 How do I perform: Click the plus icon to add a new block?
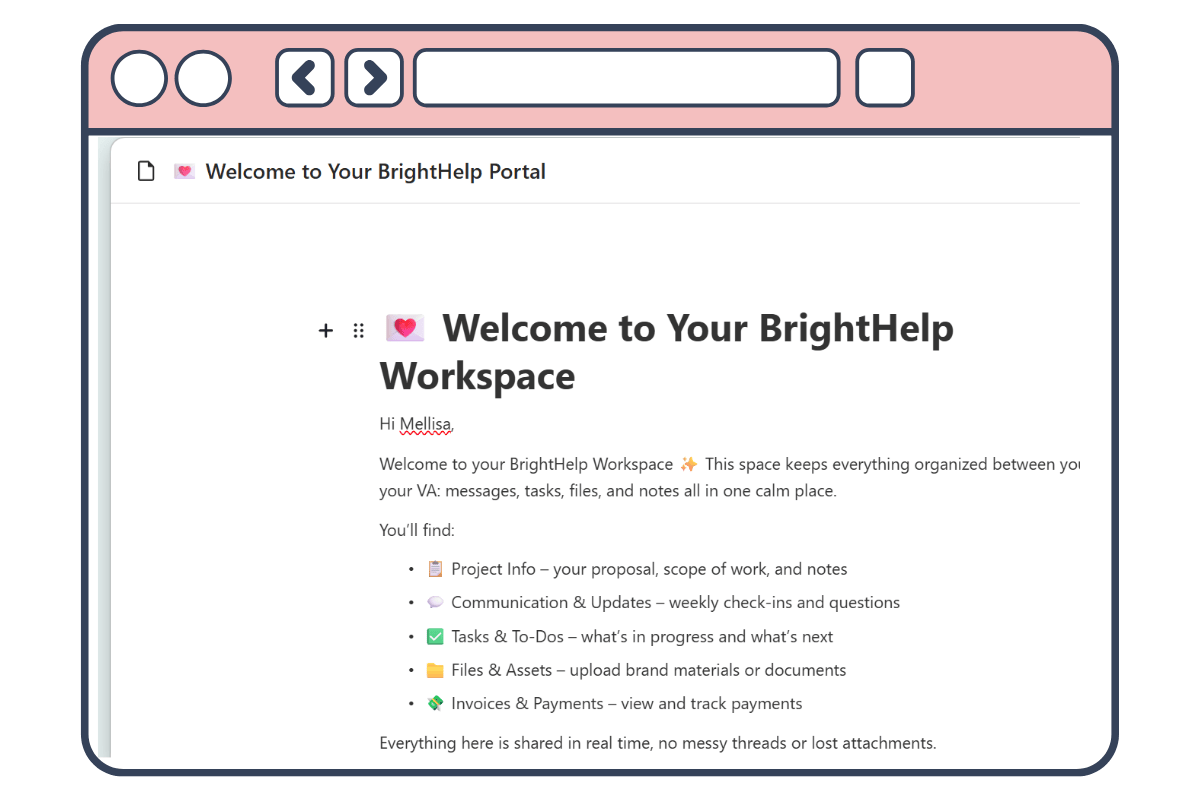(x=325, y=330)
